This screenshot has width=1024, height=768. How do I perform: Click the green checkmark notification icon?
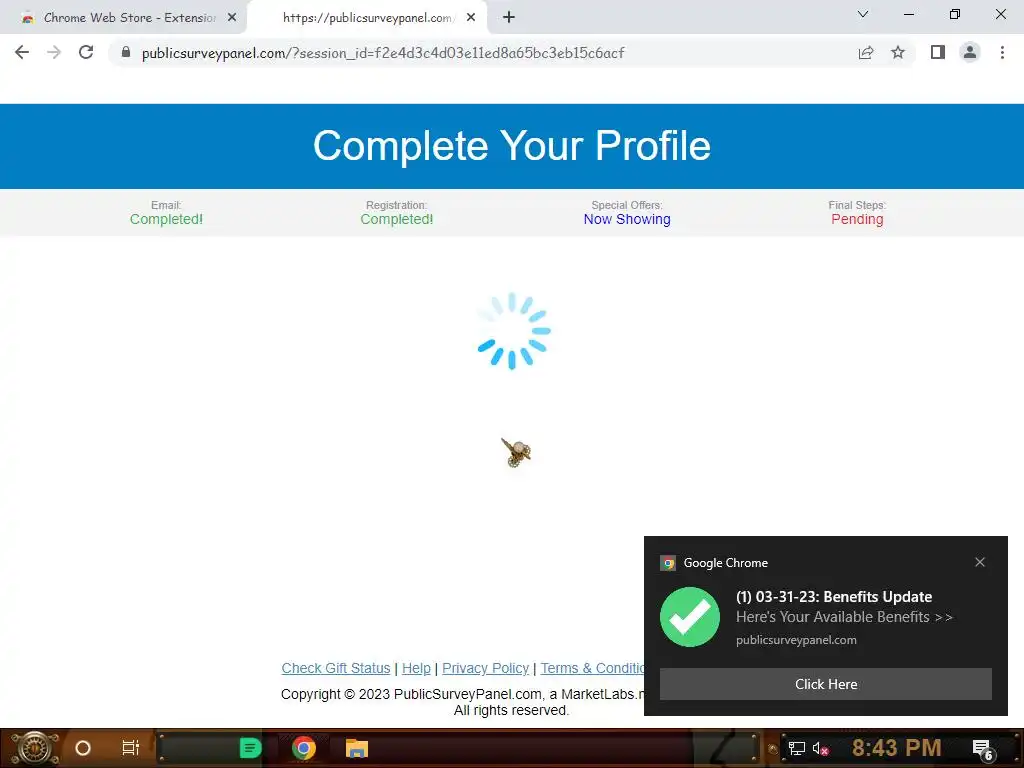[690, 616]
